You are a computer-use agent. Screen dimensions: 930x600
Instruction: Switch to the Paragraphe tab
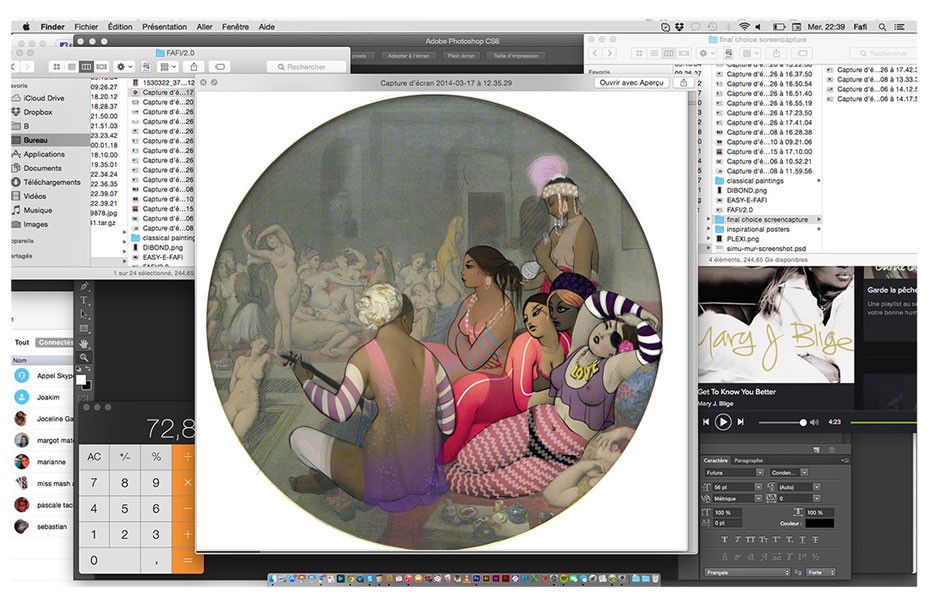tap(749, 461)
